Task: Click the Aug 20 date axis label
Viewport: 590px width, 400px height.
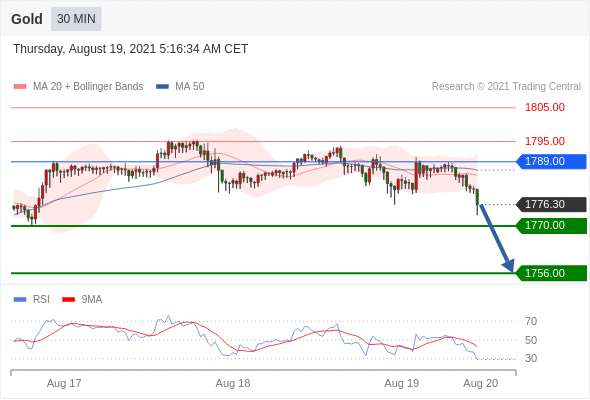Action: pyautogui.click(x=481, y=383)
